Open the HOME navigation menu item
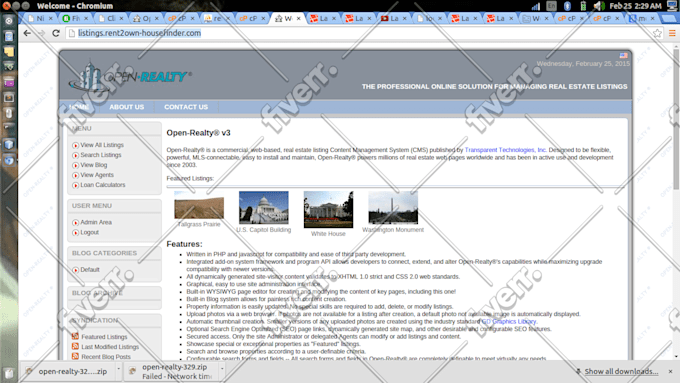This screenshot has width=680, height=383. click(79, 107)
